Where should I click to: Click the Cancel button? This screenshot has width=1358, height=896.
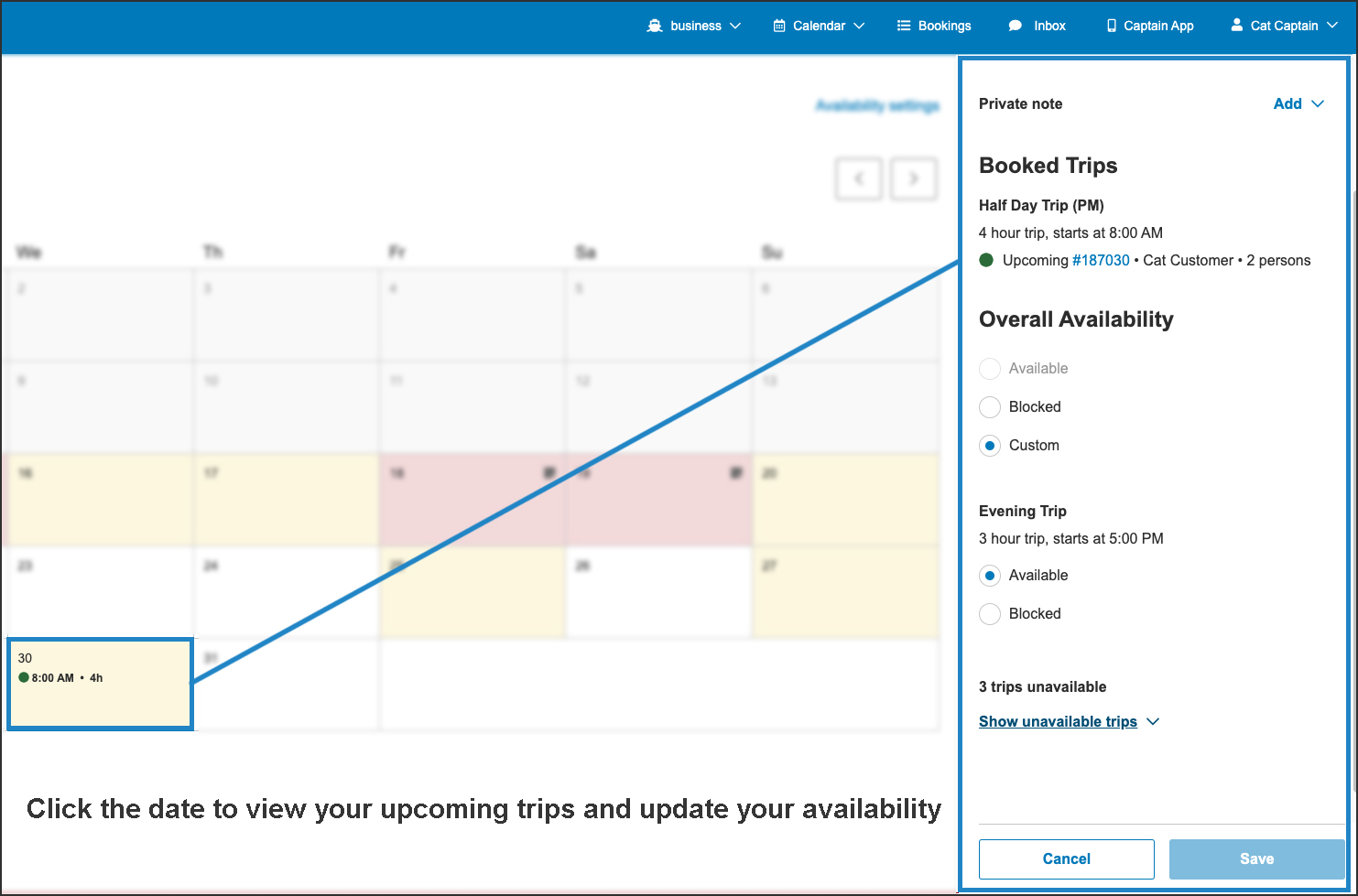1066,858
